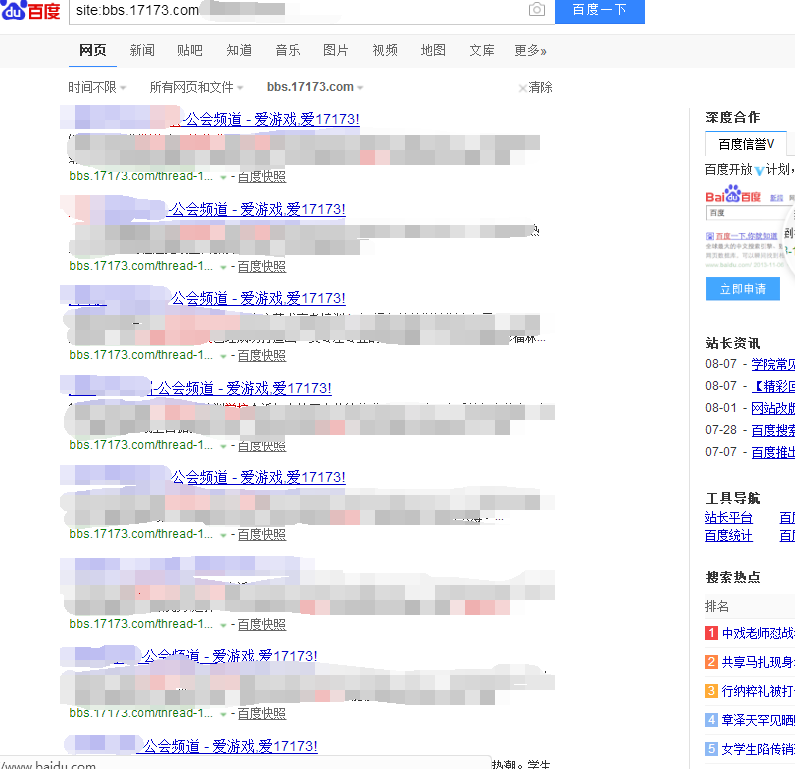Expand the bbs.17173.com site filter dropdown
Image resolution: width=795 pixels, height=769 pixels.
(x=315, y=87)
